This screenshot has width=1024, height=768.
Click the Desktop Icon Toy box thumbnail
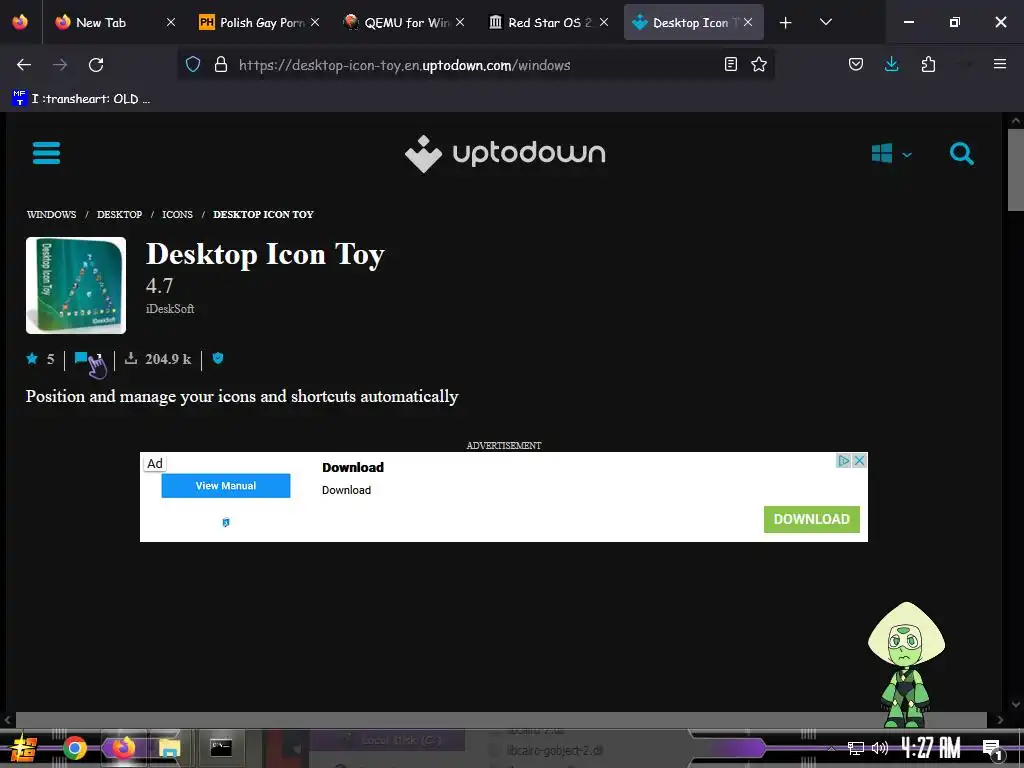coord(76,285)
